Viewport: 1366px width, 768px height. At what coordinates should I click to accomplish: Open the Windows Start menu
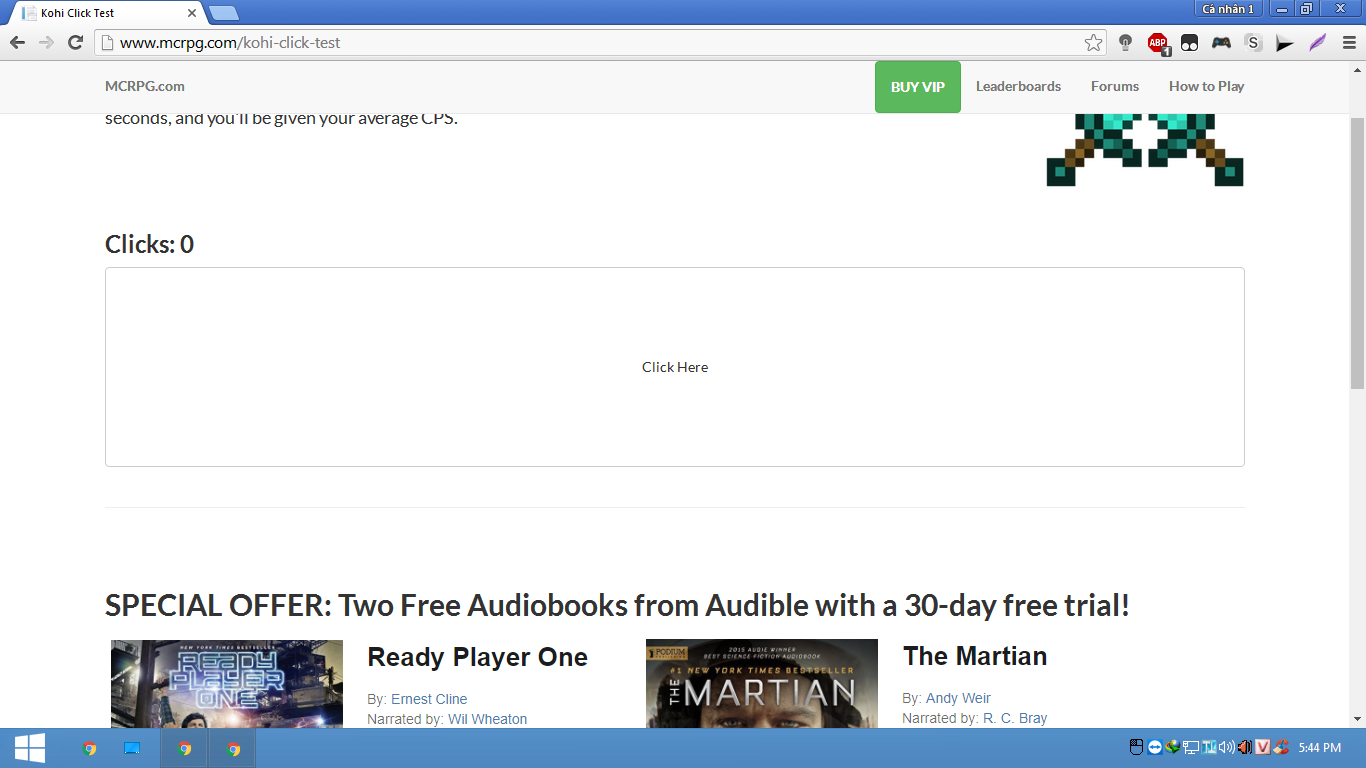coord(29,748)
